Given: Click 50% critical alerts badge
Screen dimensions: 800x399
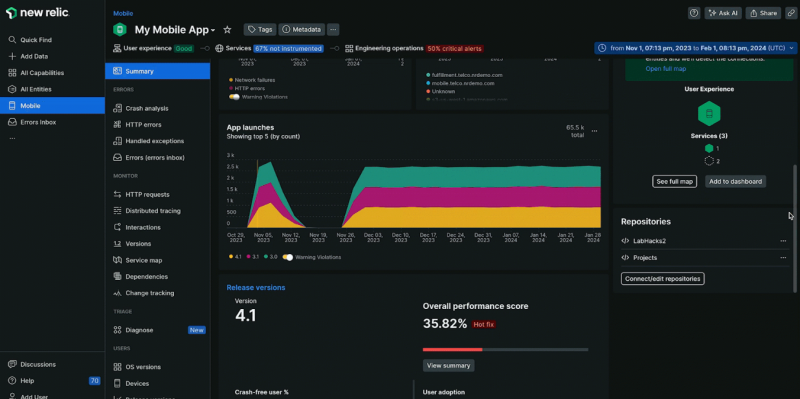Looking at the screenshot, I should [454, 48].
